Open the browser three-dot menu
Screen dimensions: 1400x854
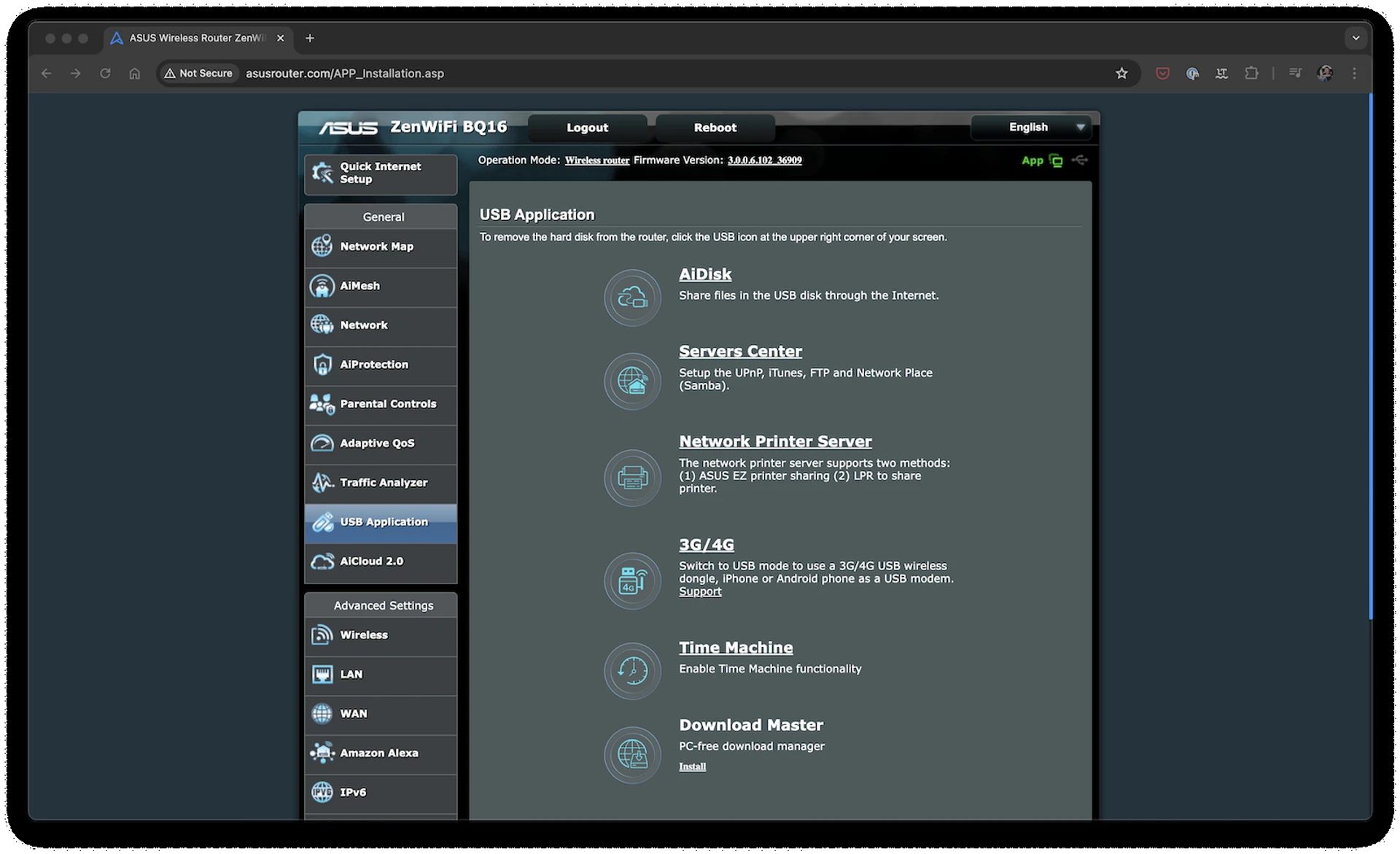1354,74
